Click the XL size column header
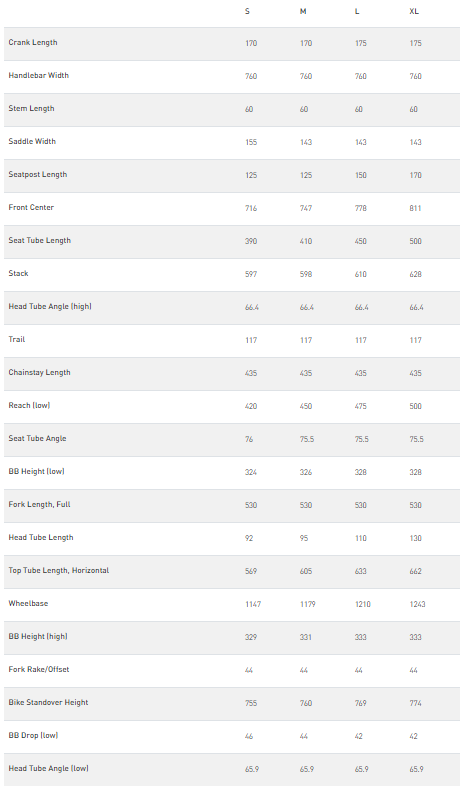 (414, 11)
